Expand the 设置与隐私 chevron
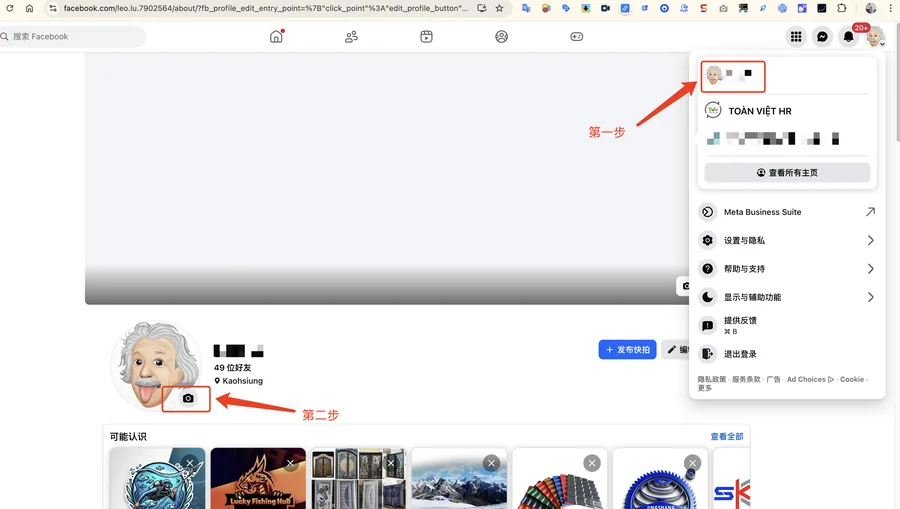Screen dimensions: 900x509 pos(871,240)
